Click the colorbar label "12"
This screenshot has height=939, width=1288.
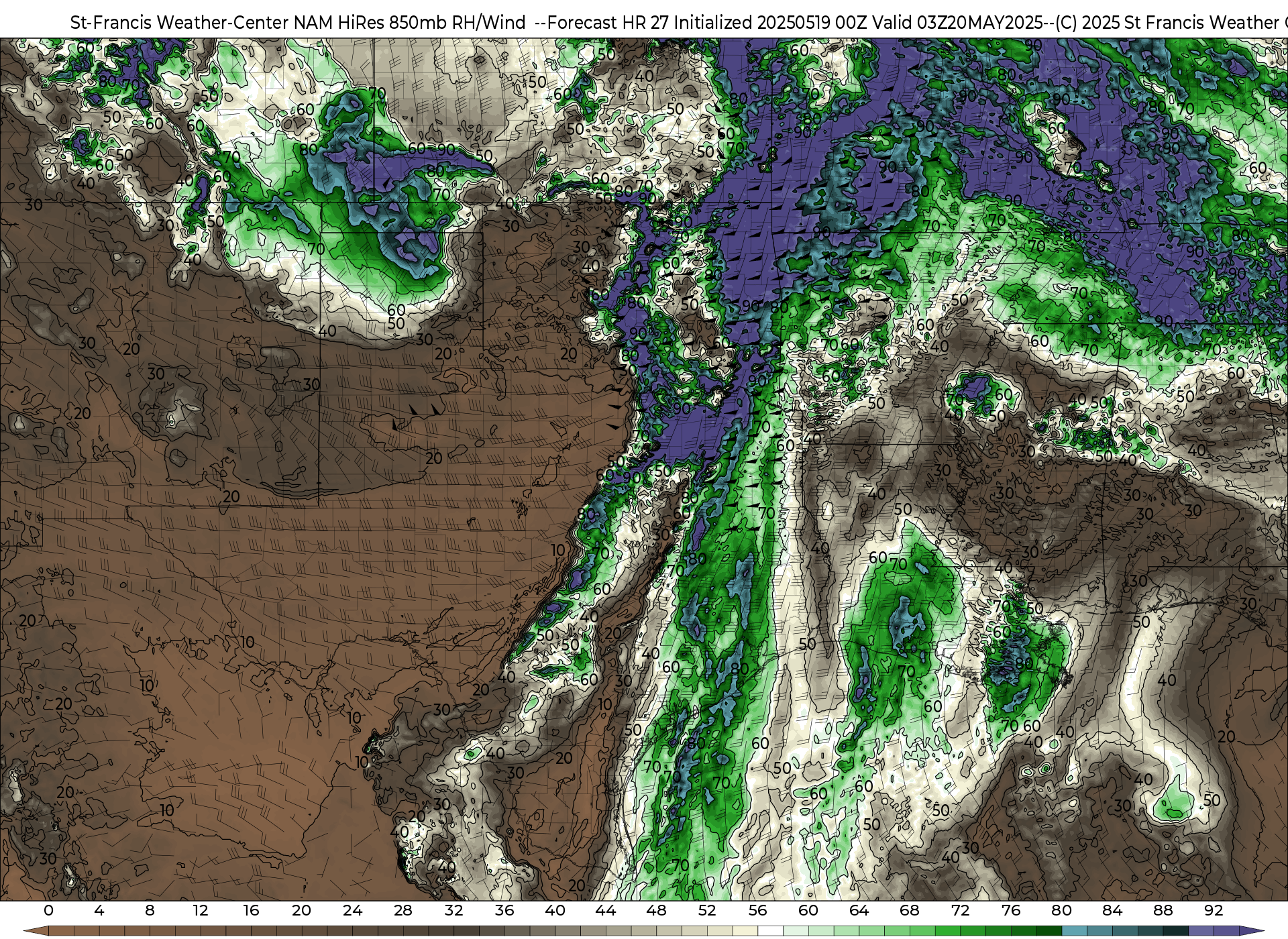[x=201, y=910]
